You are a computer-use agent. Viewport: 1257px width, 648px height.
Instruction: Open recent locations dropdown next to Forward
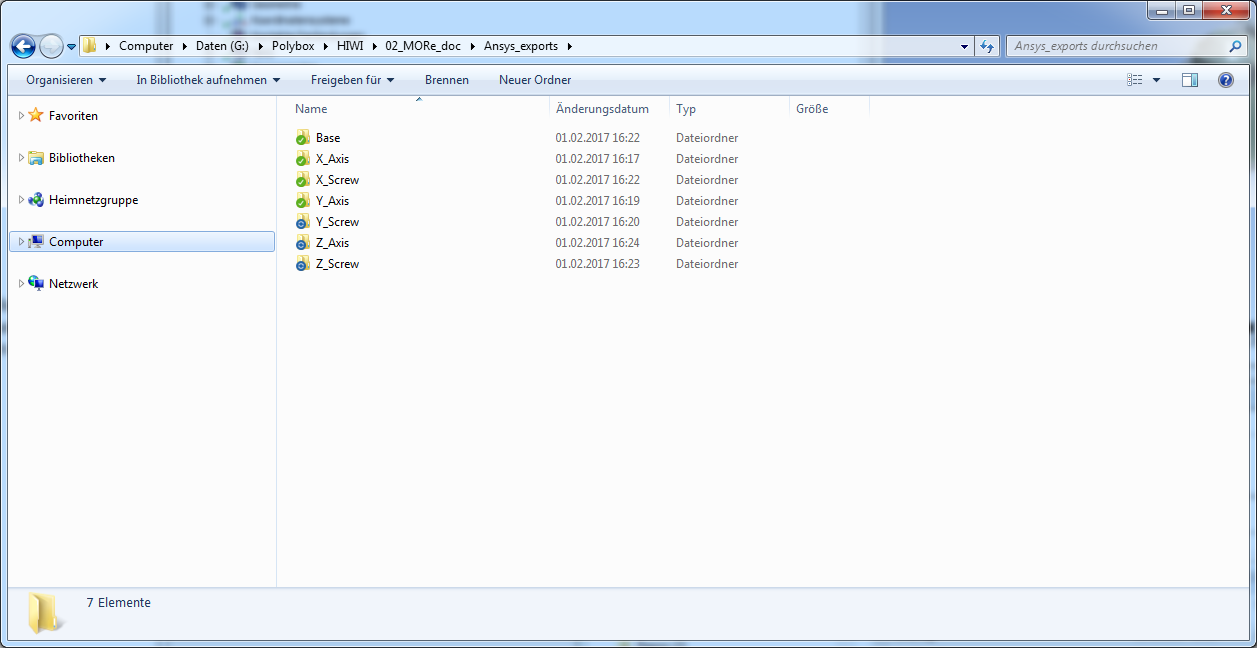pyautogui.click(x=72, y=47)
